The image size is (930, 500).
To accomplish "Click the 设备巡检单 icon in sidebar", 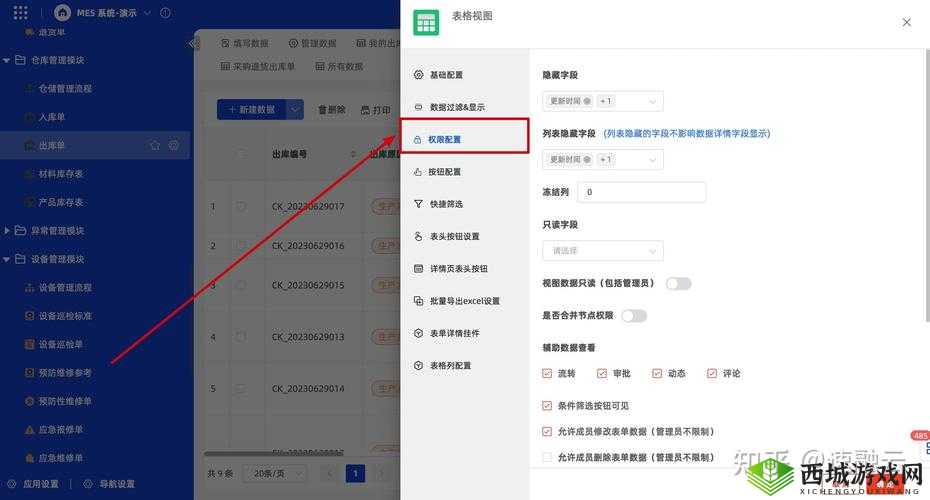I will click(x=29, y=345).
